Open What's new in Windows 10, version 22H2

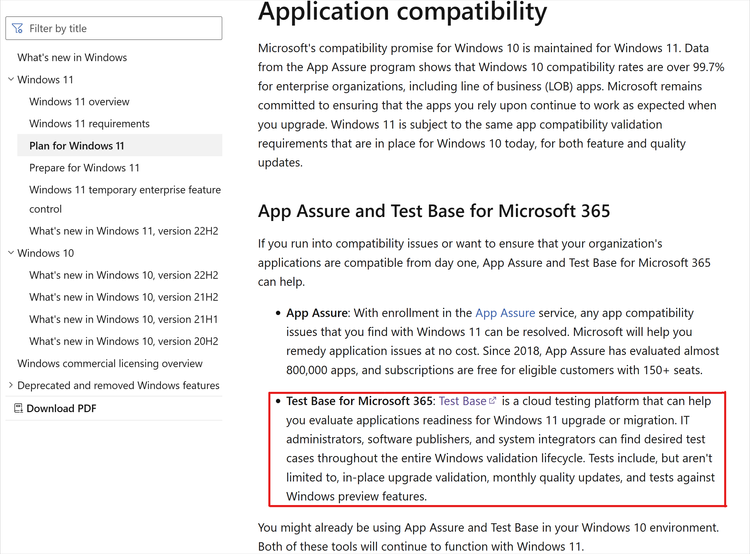pos(123,275)
